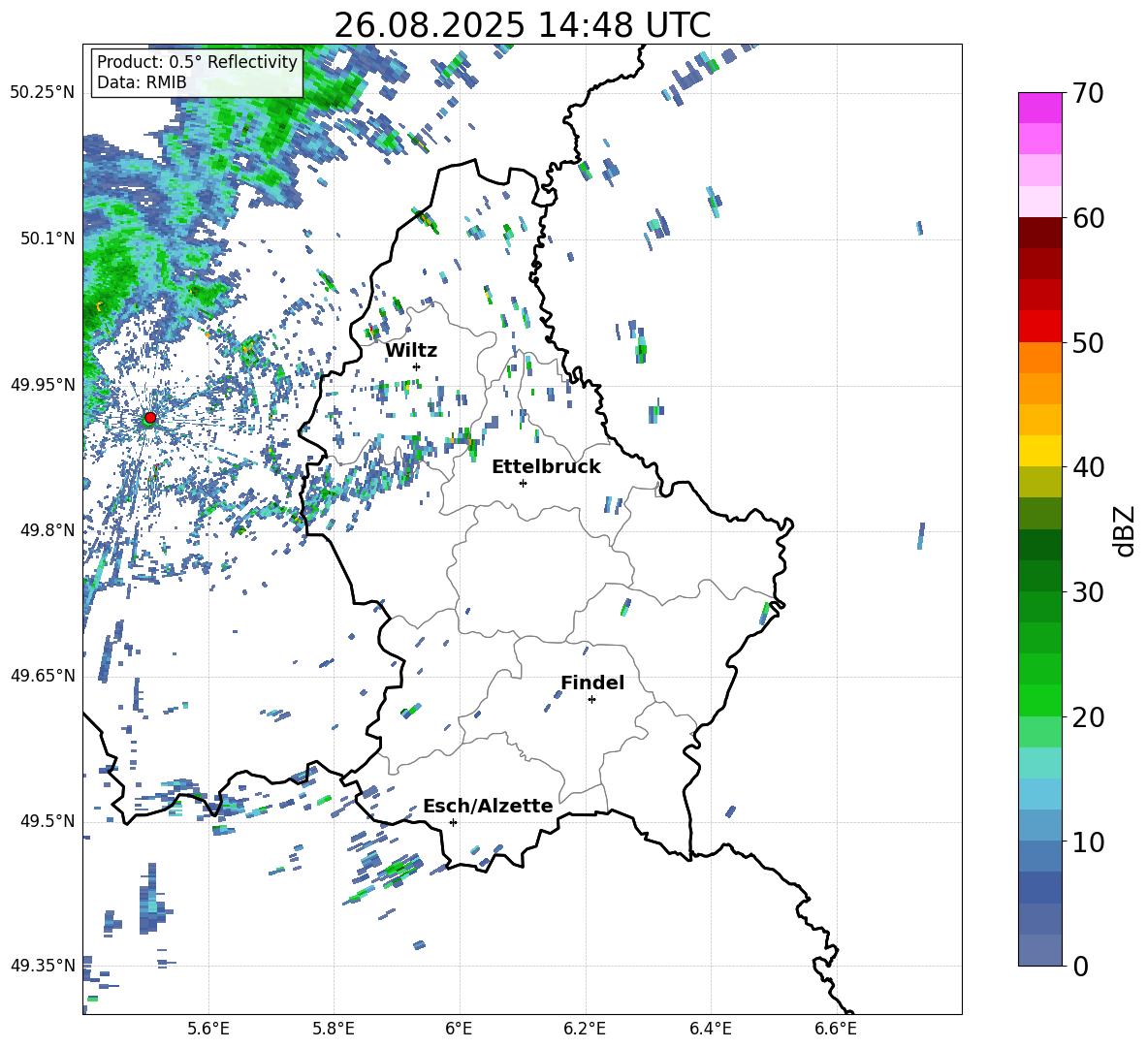Click the 49.35°N latitude label
The width and height of the screenshot is (1148, 1048).
click(42, 966)
